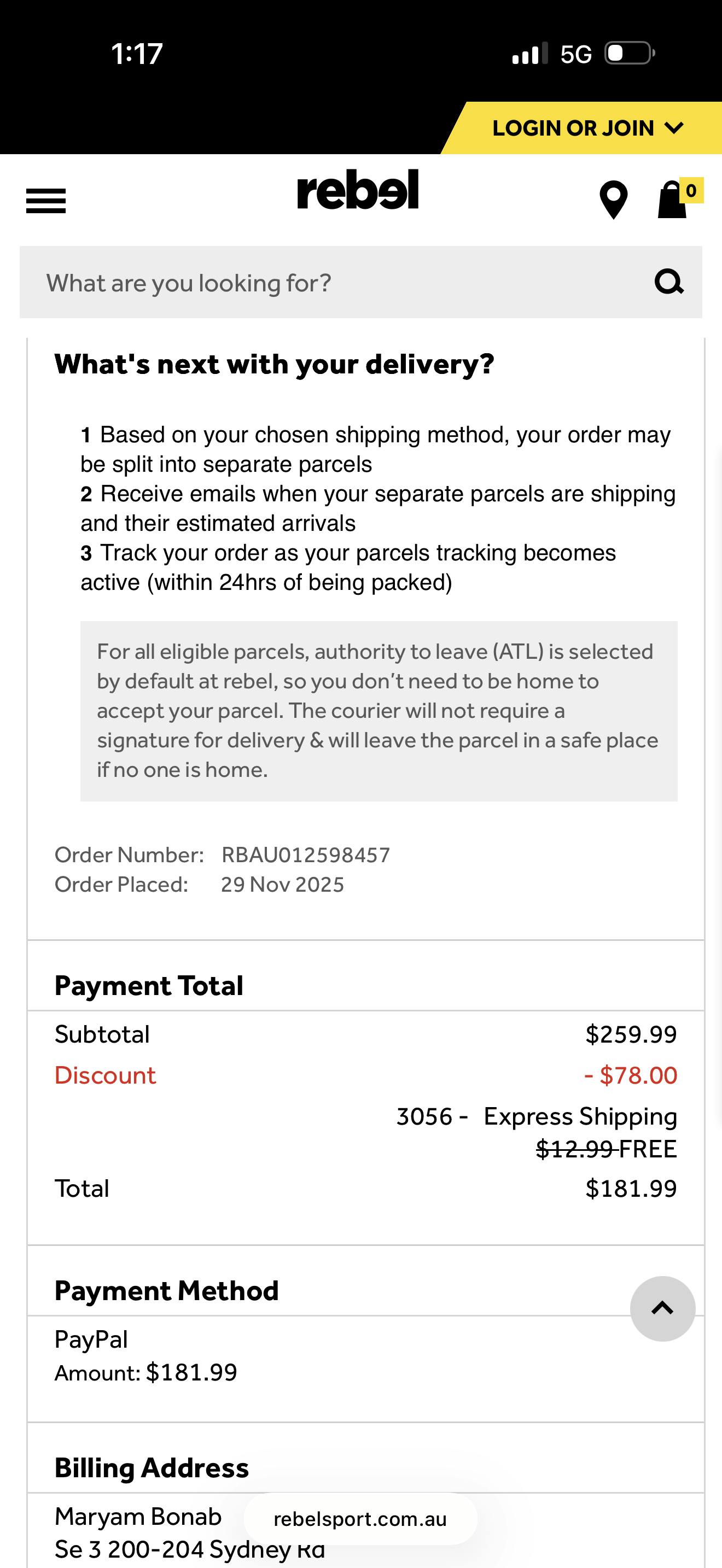Open the hamburger navigation menu
The width and height of the screenshot is (722, 1568).
(x=45, y=201)
